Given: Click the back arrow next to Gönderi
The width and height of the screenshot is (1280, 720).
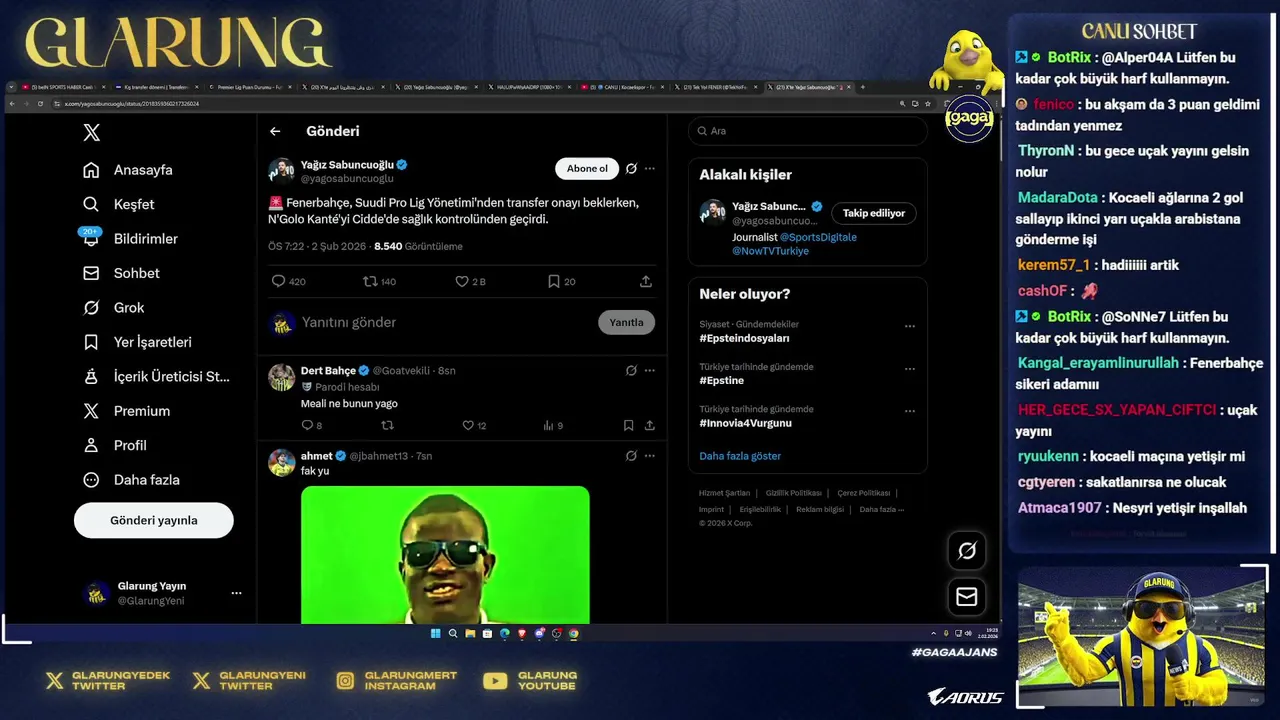Looking at the screenshot, I should click(x=275, y=131).
